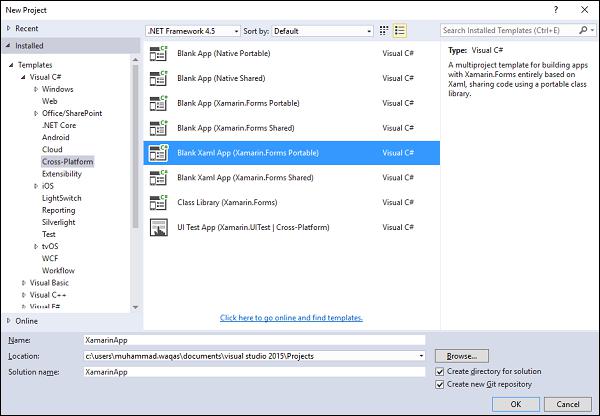Screen dimensions: 600x416
Task: Select Class Library (Xamarin.Forms) text
Action: point(227,202)
